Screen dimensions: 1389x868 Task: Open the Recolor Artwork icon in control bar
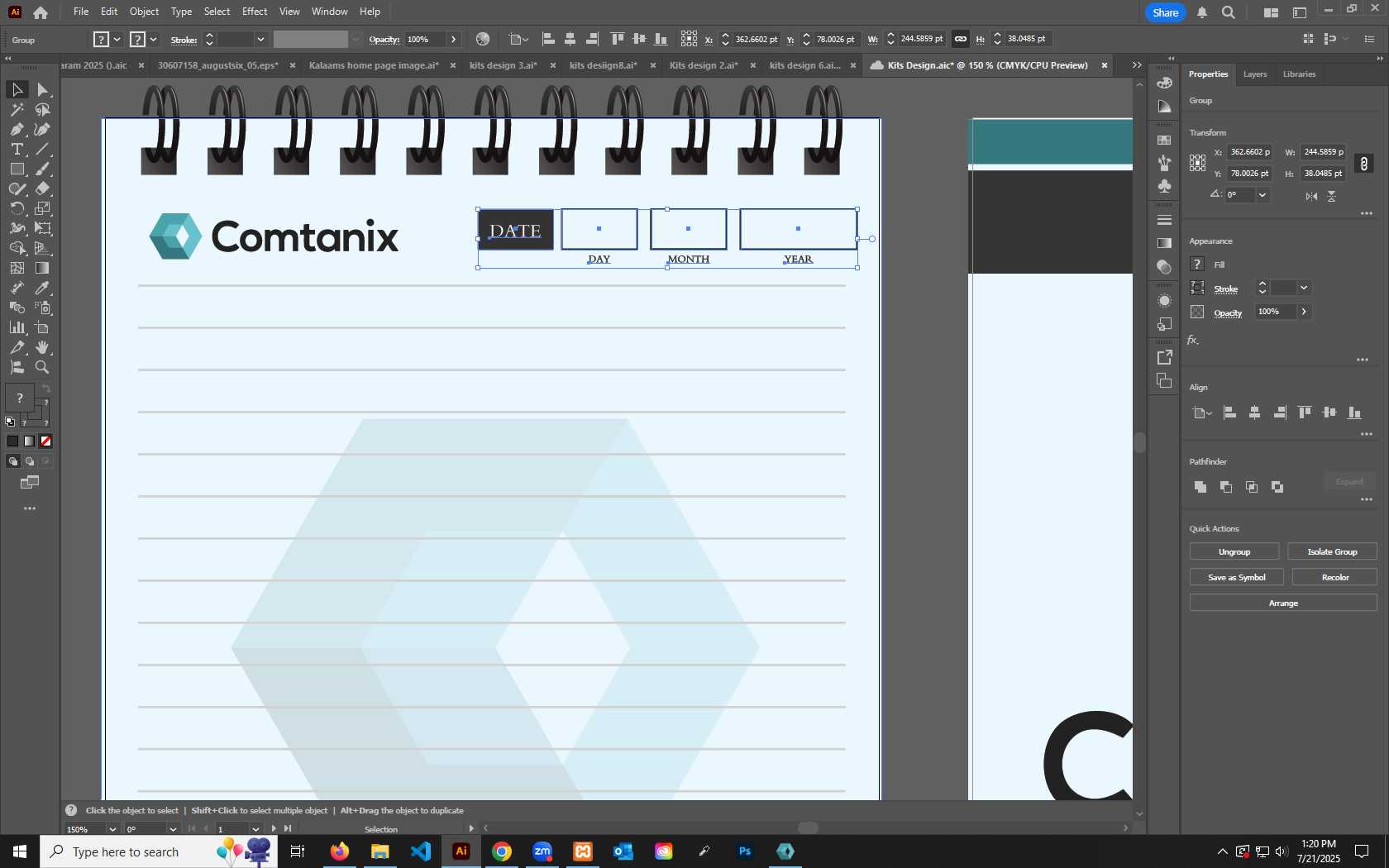(x=483, y=39)
